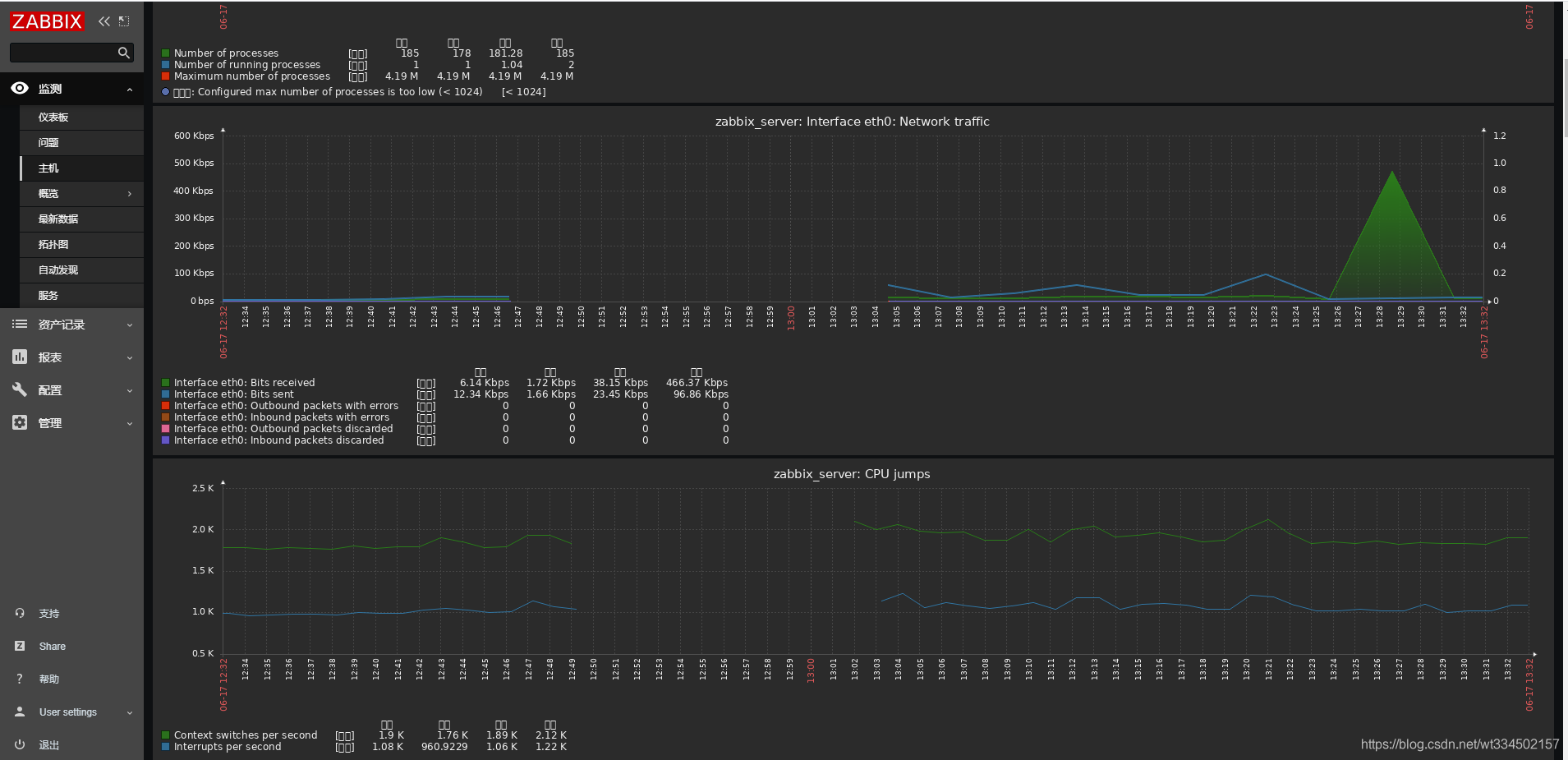Click the Reports bar-chart icon
The height and width of the screenshot is (760, 1568).
tap(20, 357)
